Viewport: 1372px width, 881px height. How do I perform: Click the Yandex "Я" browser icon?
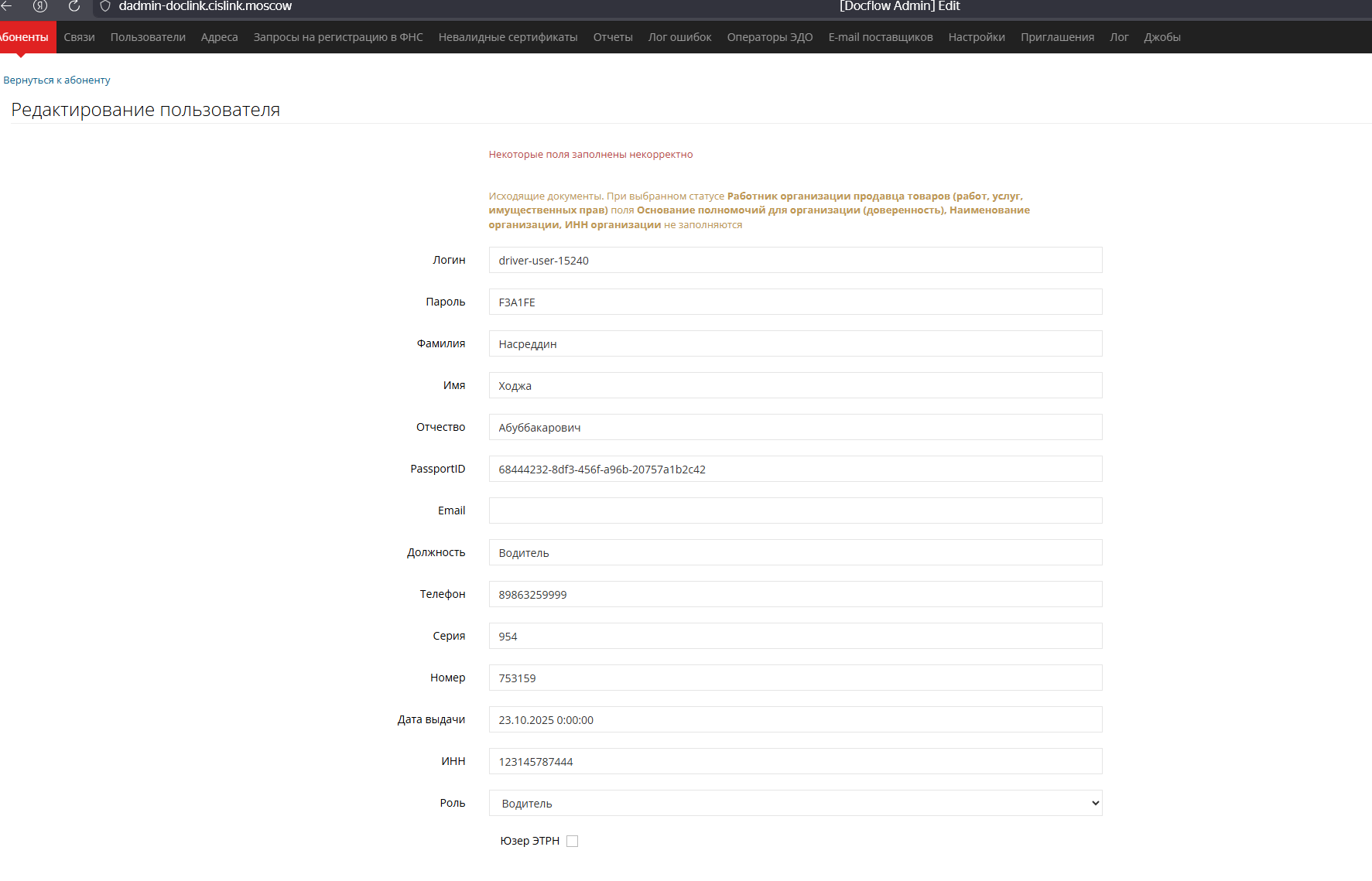(x=40, y=6)
